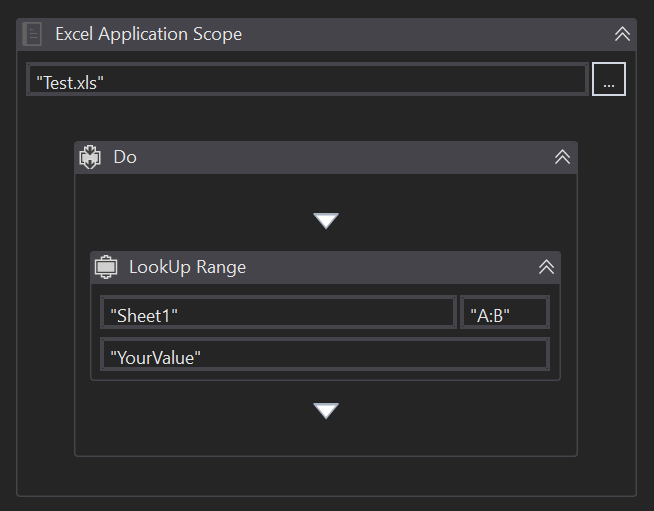The width and height of the screenshot is (654, 511).
Task: Click the drop arrow above LookUp Range
Action: pyautogui.click(x=326, y=220)
